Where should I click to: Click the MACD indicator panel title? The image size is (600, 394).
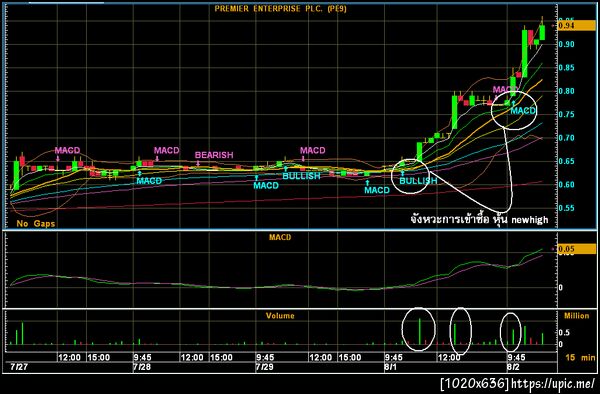tap(280, 238)
